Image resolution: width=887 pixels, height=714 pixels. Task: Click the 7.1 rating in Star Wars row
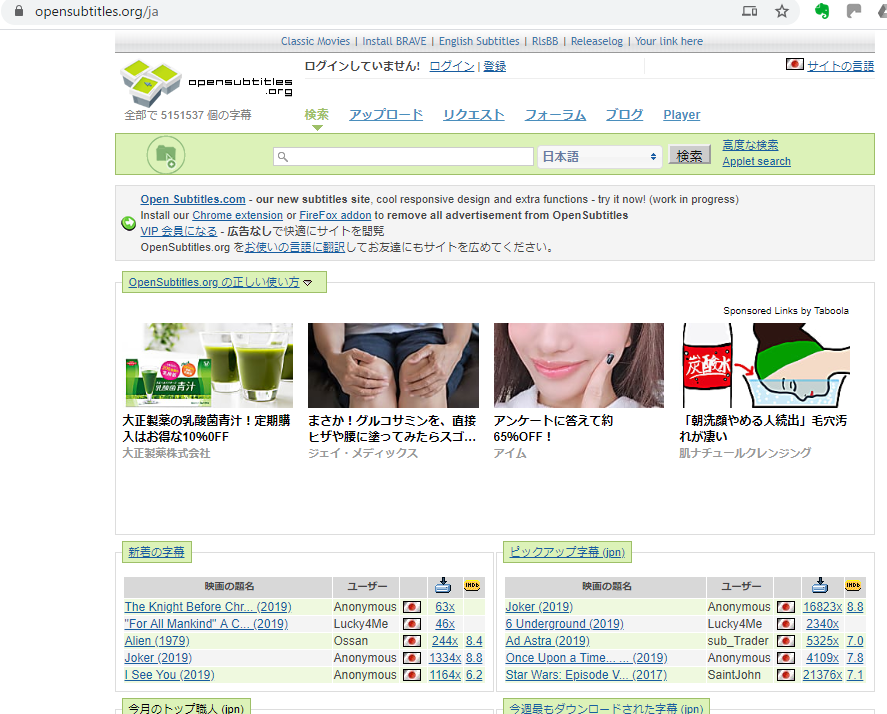click(855, 674)
